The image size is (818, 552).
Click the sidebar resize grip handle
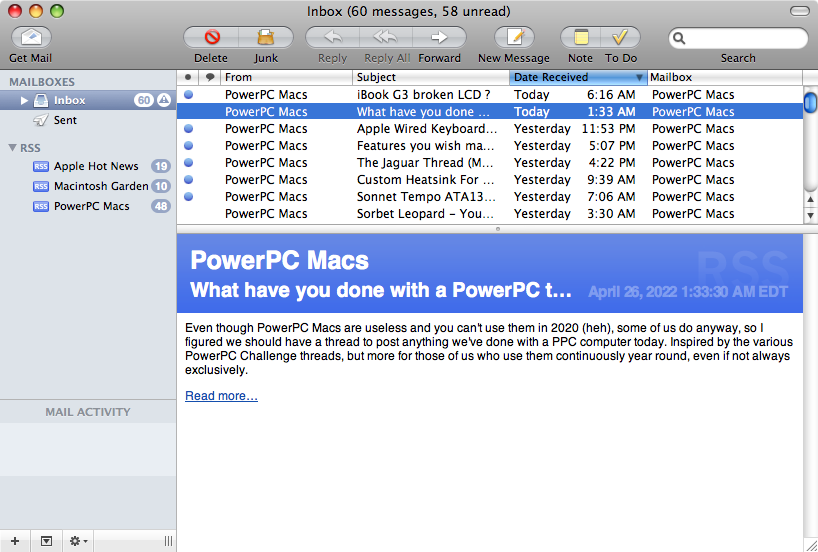168,541
